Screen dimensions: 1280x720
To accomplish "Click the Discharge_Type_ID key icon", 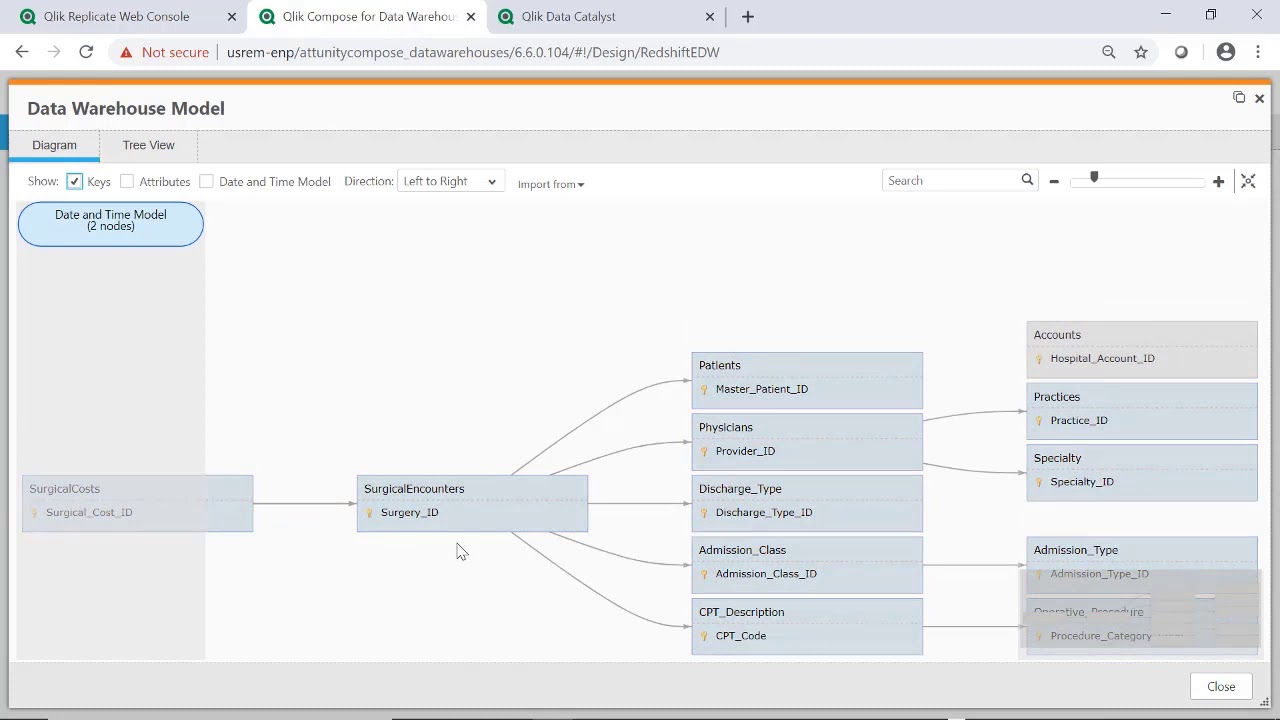I will click(x=704, y=513).
